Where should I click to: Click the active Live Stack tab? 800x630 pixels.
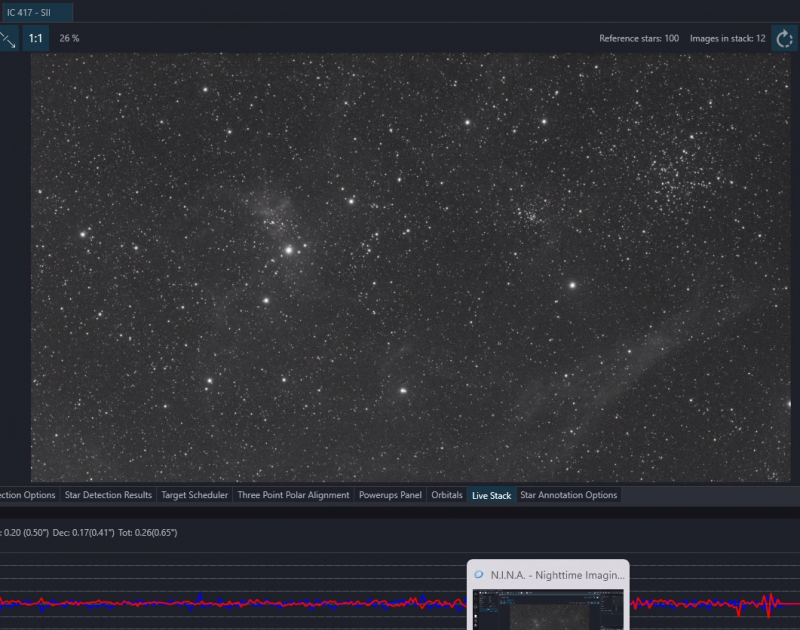[491, 495]
